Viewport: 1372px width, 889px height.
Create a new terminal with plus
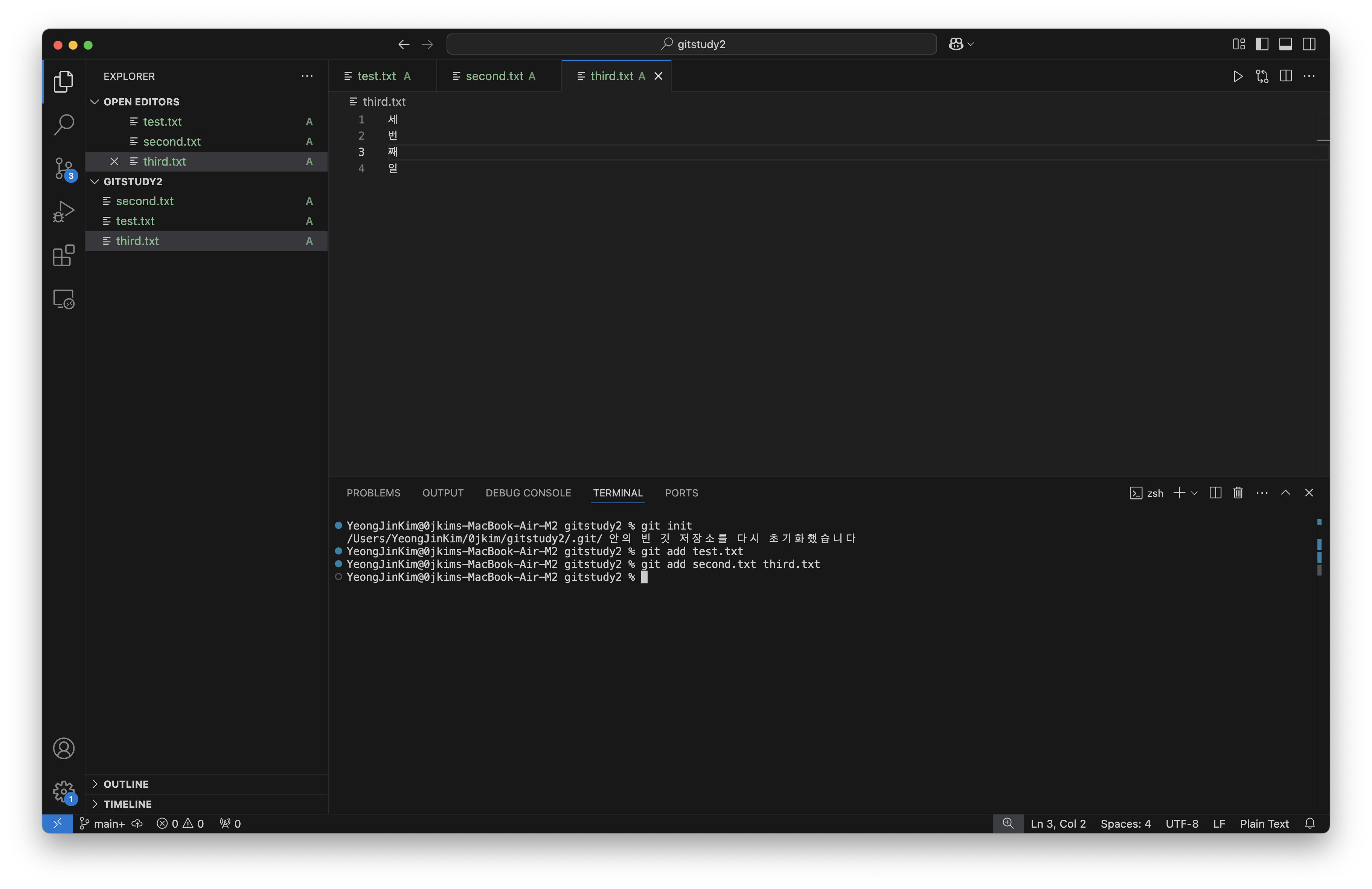(1179, 493)
